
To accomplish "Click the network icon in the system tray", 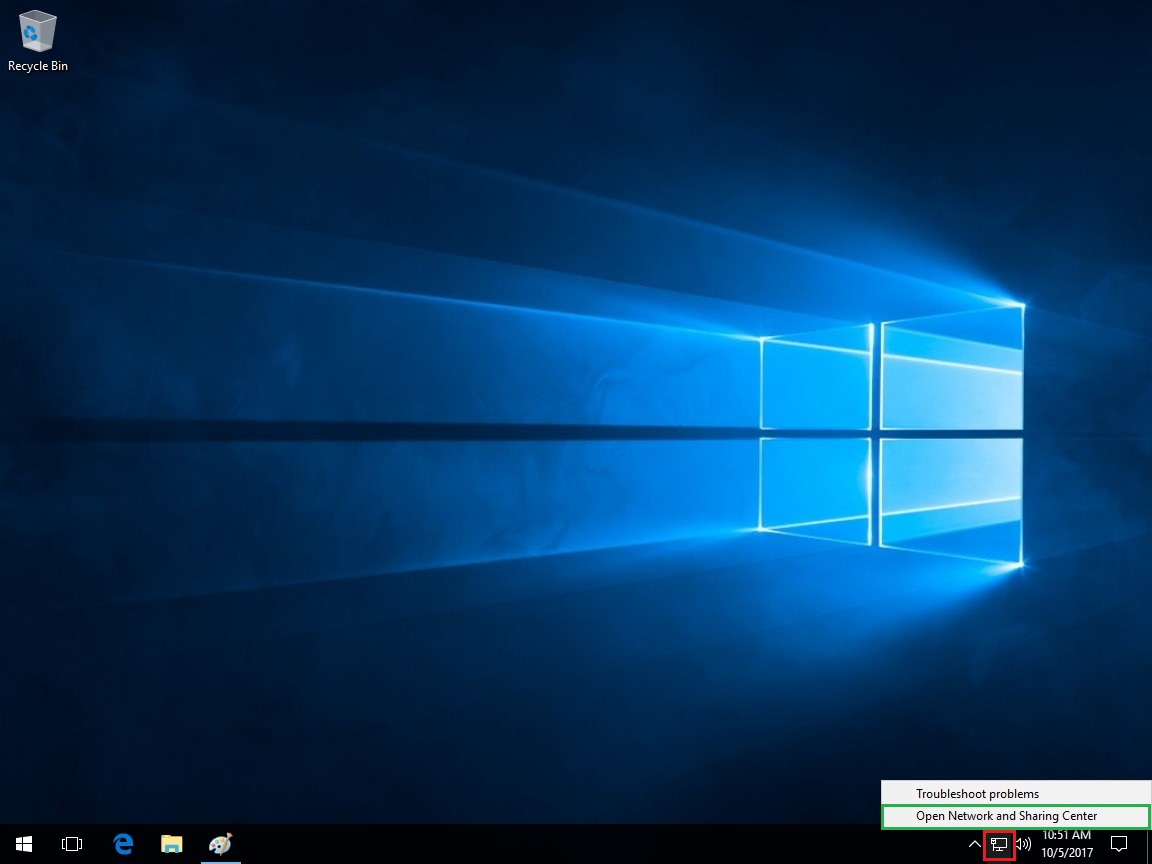I will pos(999,845).
